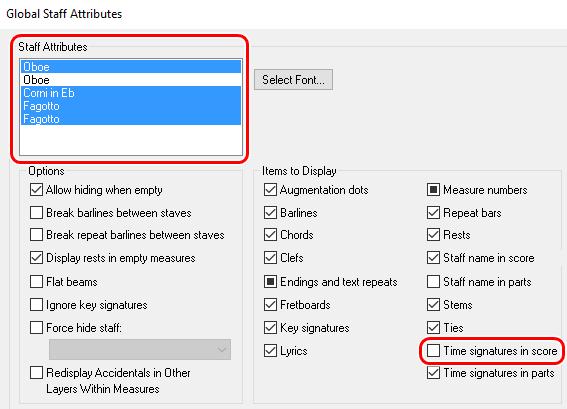Check Ignore key signatures
The width and height of the screenshot is (567, 409).
[36, 304]
